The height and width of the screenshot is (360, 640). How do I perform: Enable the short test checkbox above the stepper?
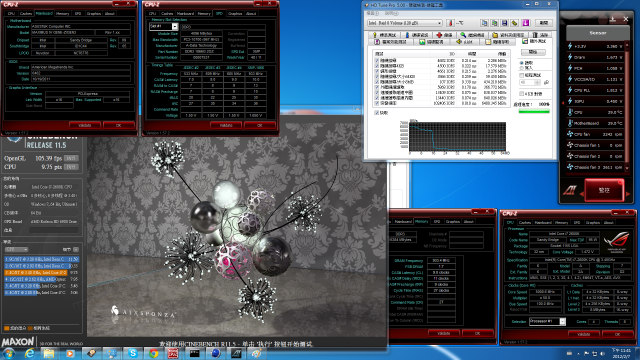pos(522,76)
